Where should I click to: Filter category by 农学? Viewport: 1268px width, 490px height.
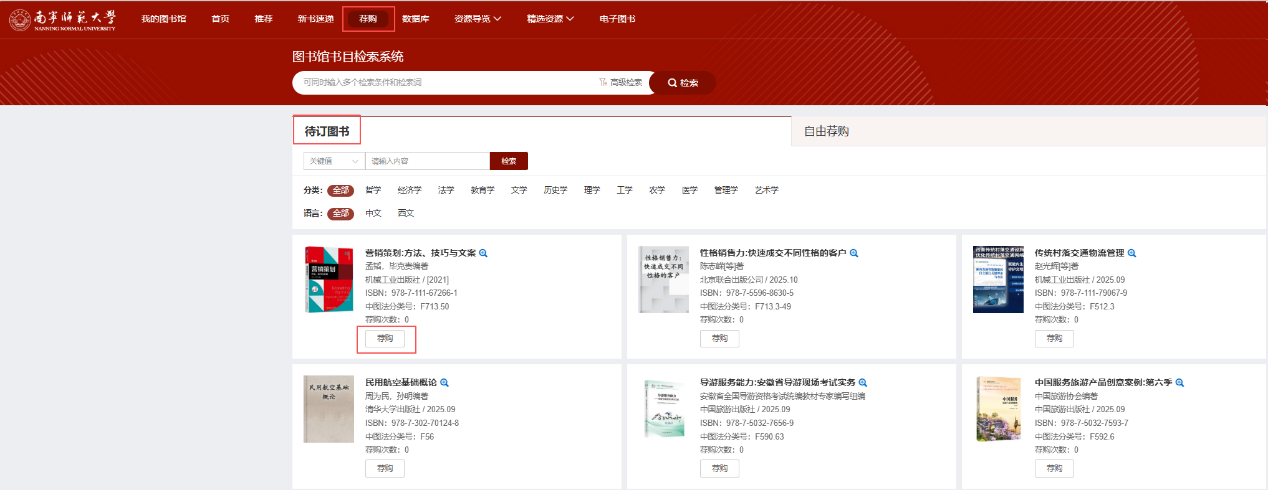(x=656, y=190)
